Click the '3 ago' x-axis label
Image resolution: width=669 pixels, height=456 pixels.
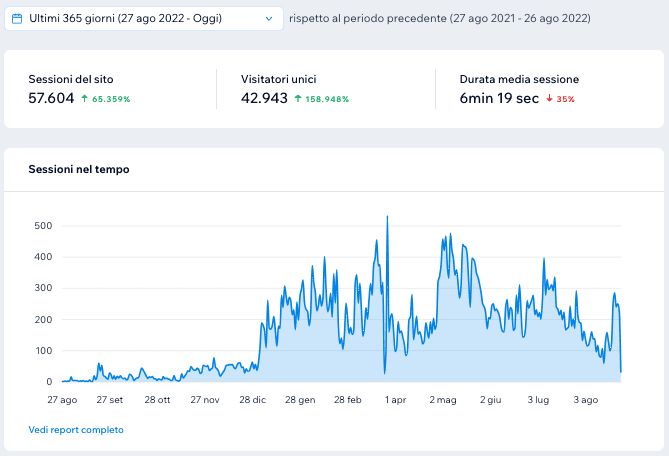[586, 400]
